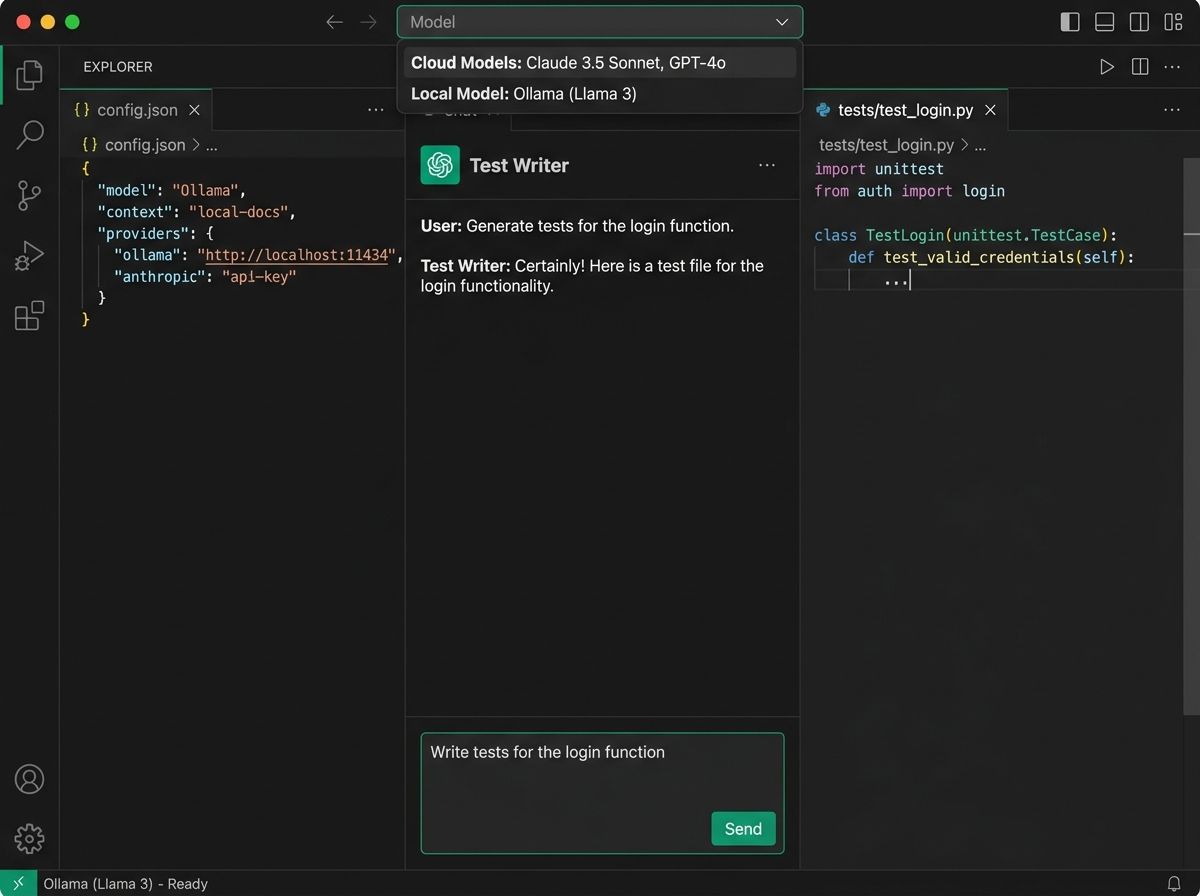Expand breadcrumb ellipsis after config.json

tap(211, 145)
